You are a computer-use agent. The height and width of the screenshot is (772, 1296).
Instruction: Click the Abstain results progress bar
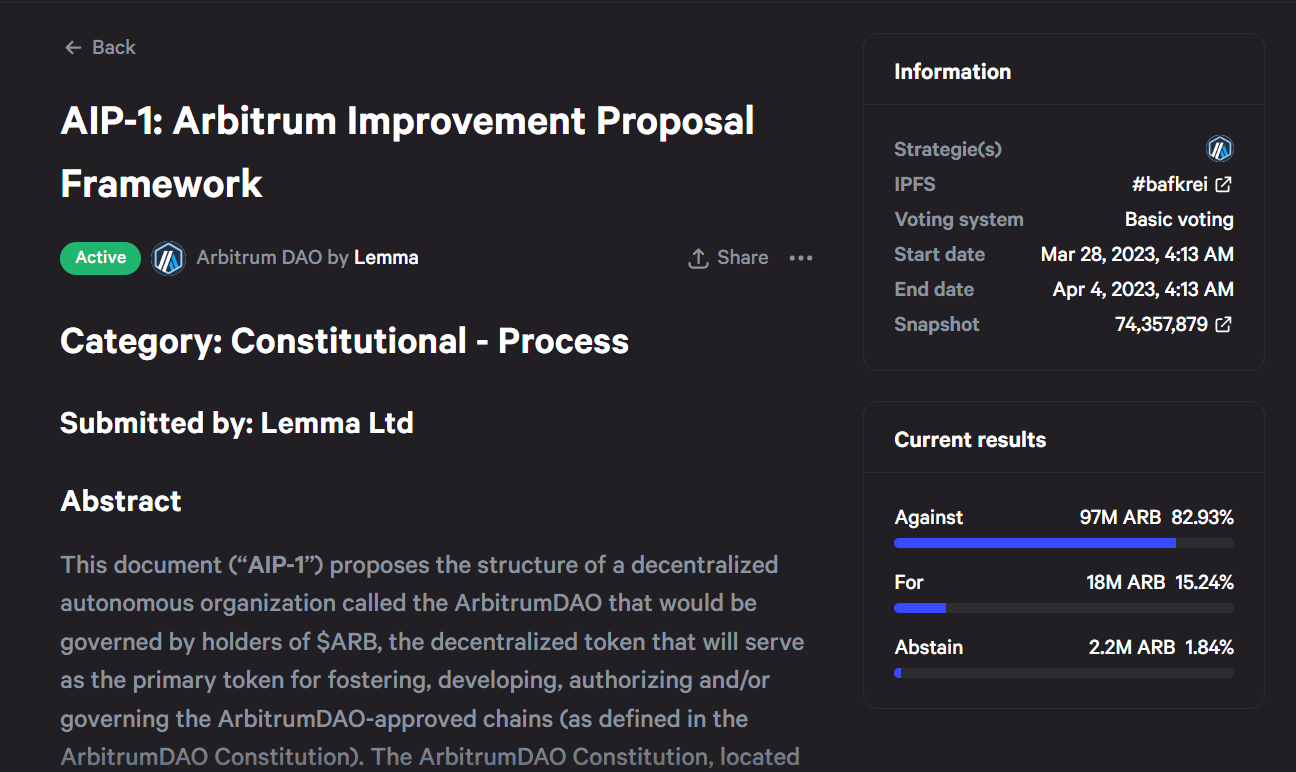coord(1064,673)
